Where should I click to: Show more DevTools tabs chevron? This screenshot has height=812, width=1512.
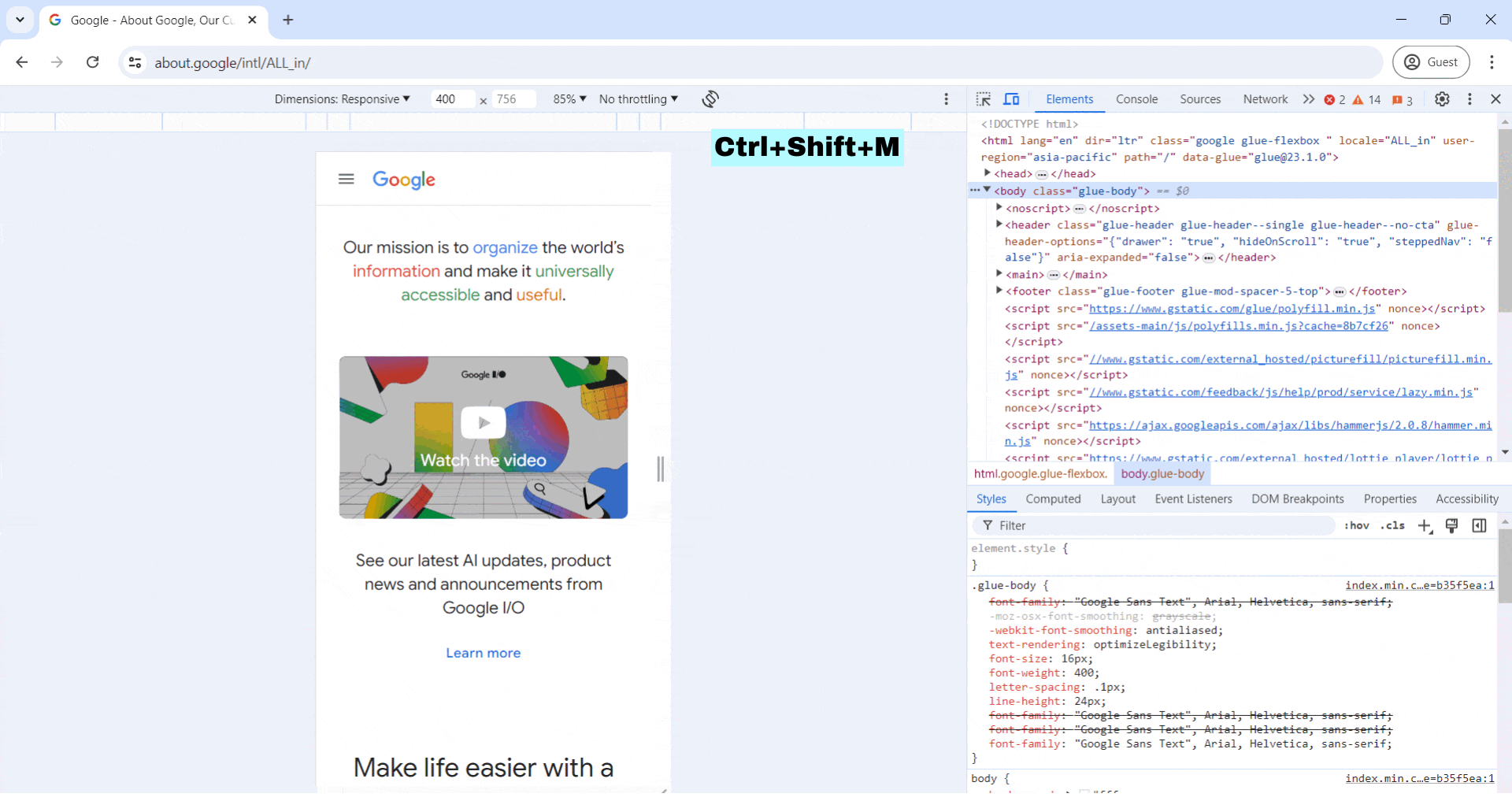(1309, 99)
